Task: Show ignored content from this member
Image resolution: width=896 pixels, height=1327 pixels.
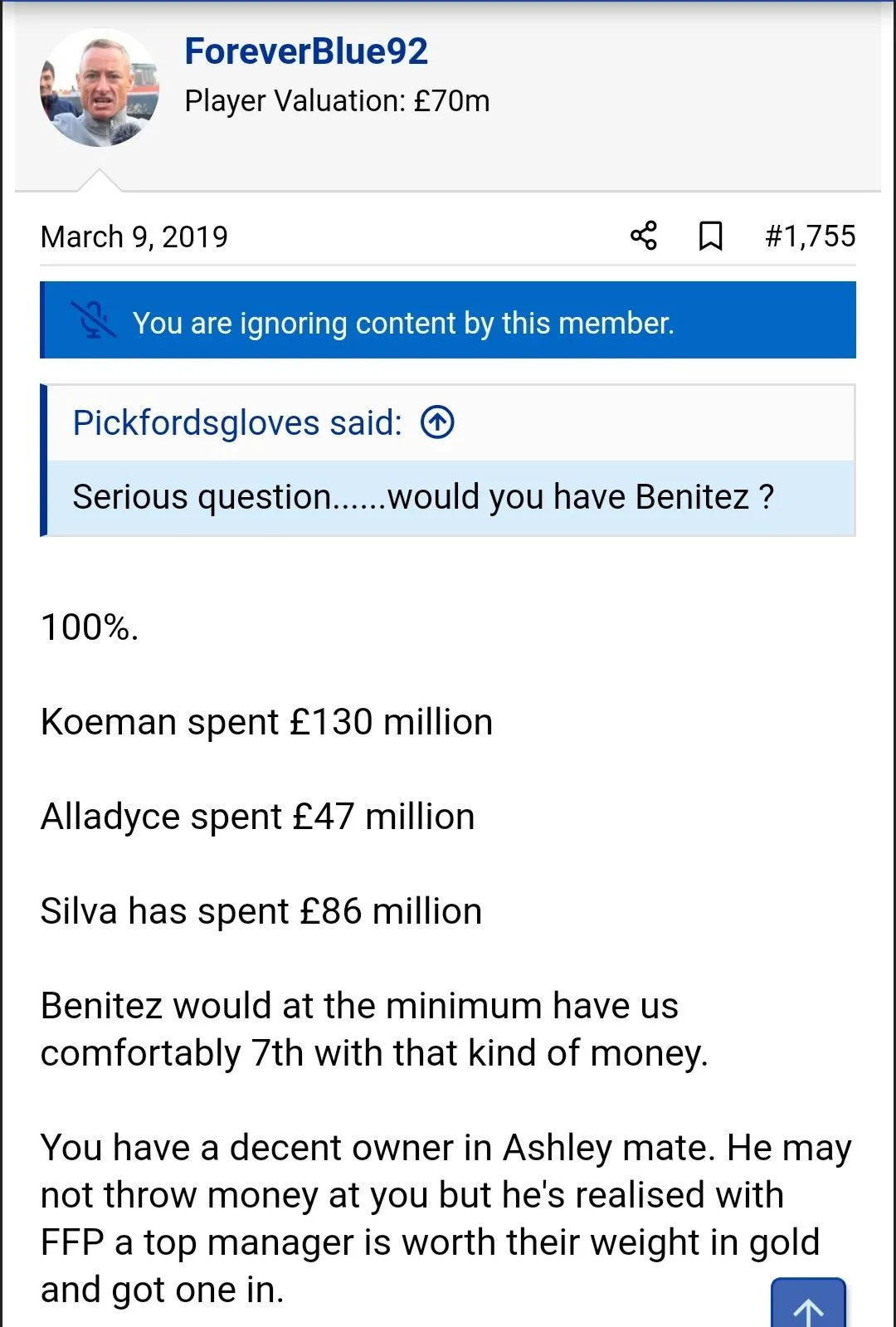Action: (x=403, y=323)
